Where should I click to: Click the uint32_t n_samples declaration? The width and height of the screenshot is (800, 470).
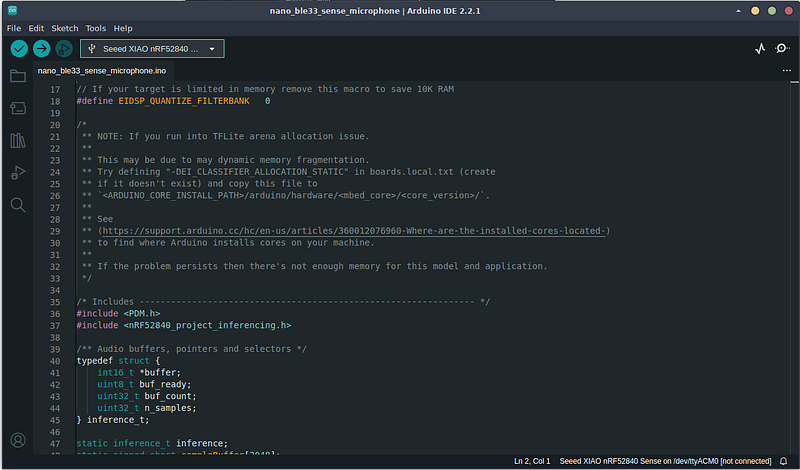[x=147, y=408]
